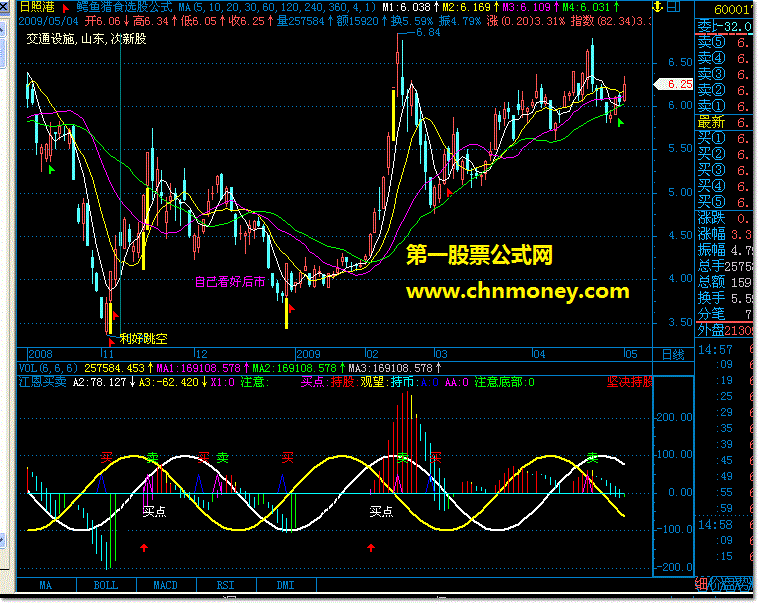This screenshot has height=604, width=760.
Task: Click the 2009 date on the time axis
Action: point(308,354)
